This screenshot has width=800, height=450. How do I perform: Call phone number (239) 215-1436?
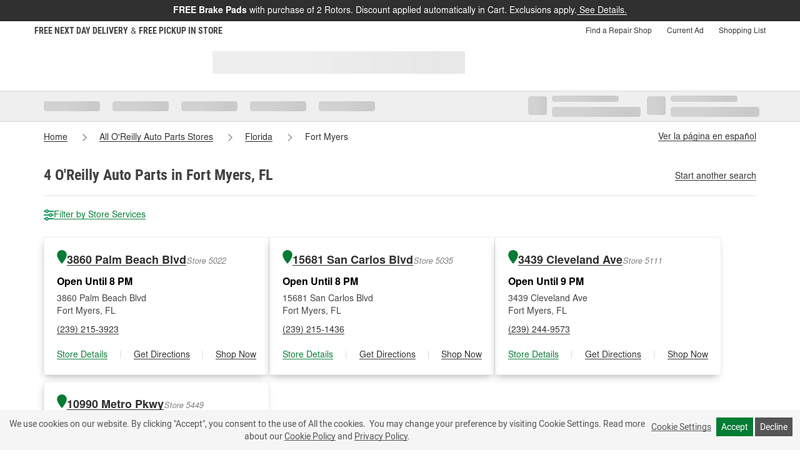(x=313, y=330)
